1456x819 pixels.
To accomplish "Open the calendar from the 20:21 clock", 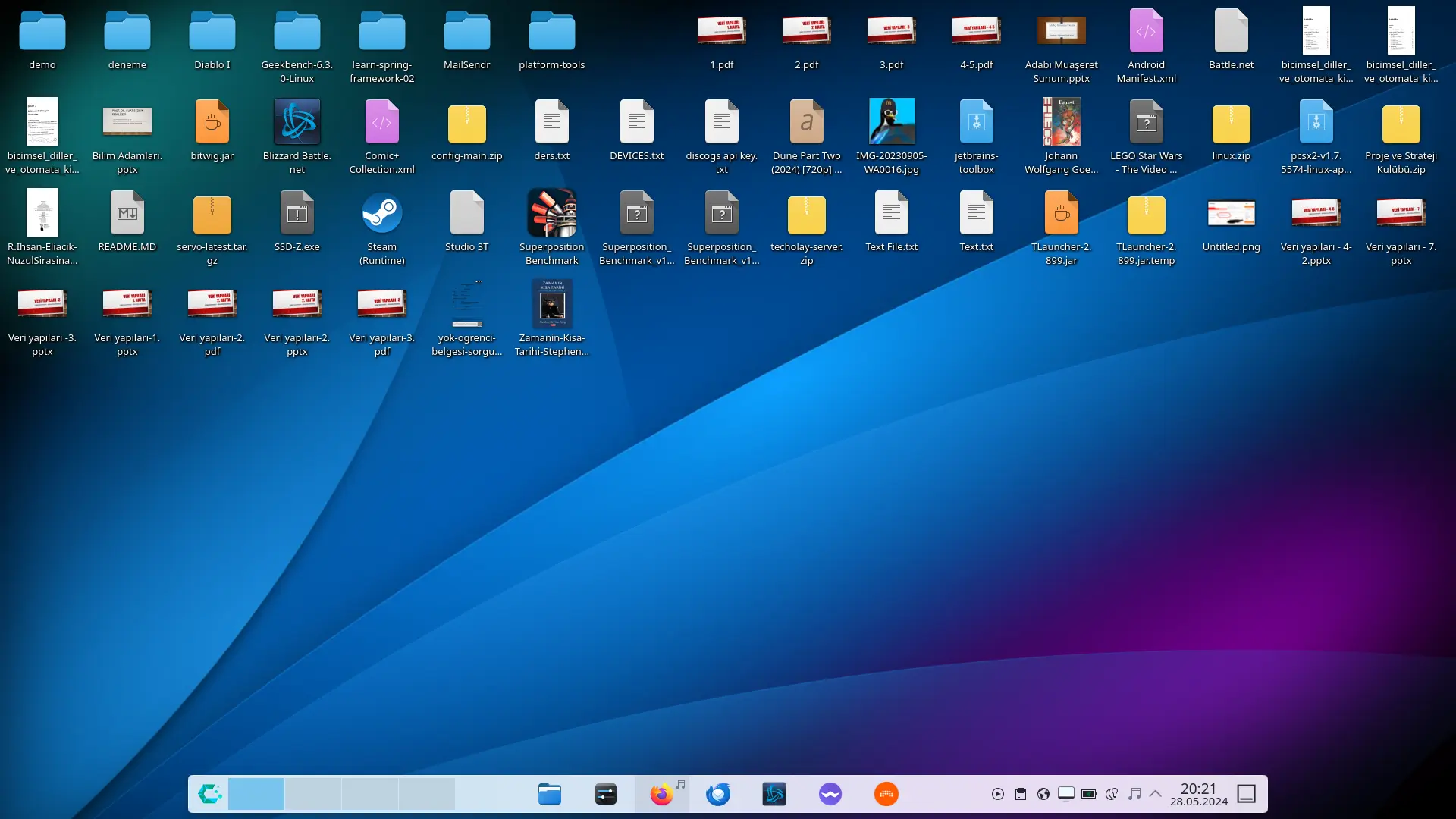I will pyautogui.click(x=1199, y=794).
